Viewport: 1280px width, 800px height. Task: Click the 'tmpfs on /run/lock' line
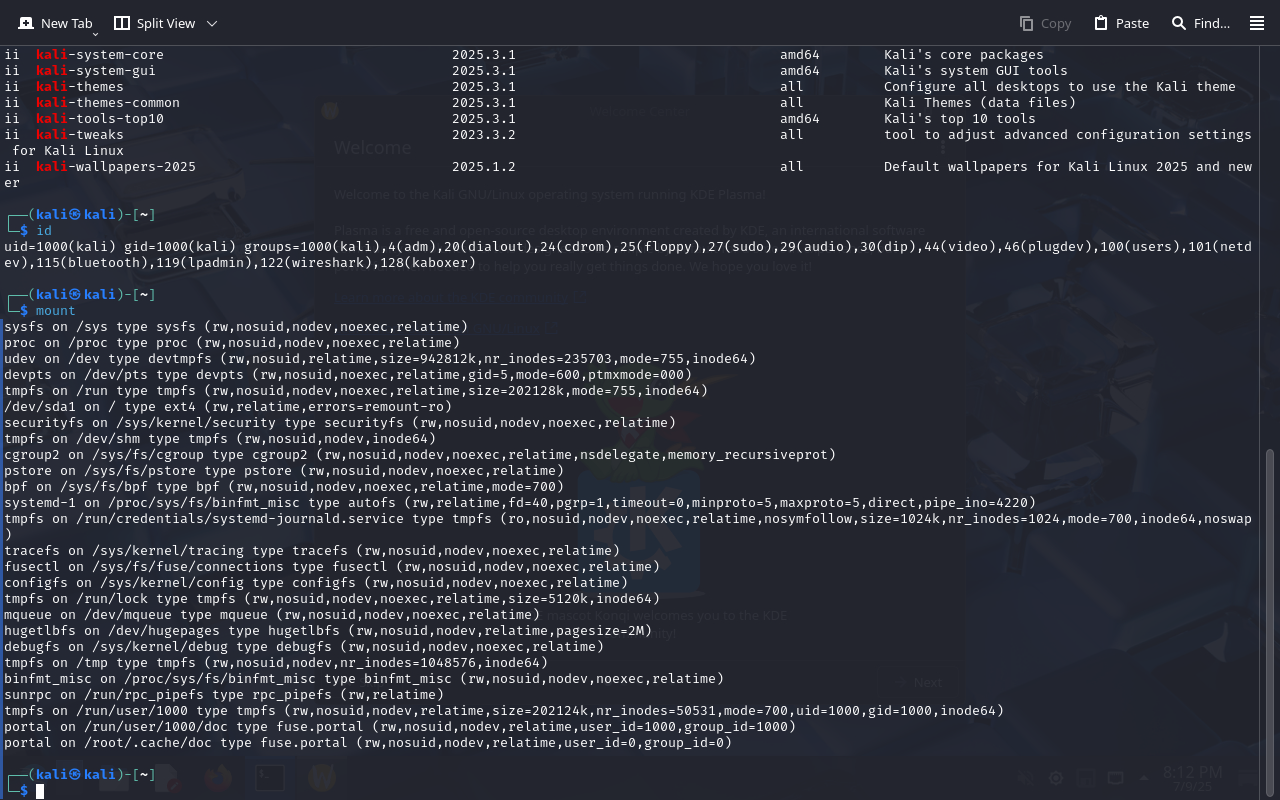[332, 599]
